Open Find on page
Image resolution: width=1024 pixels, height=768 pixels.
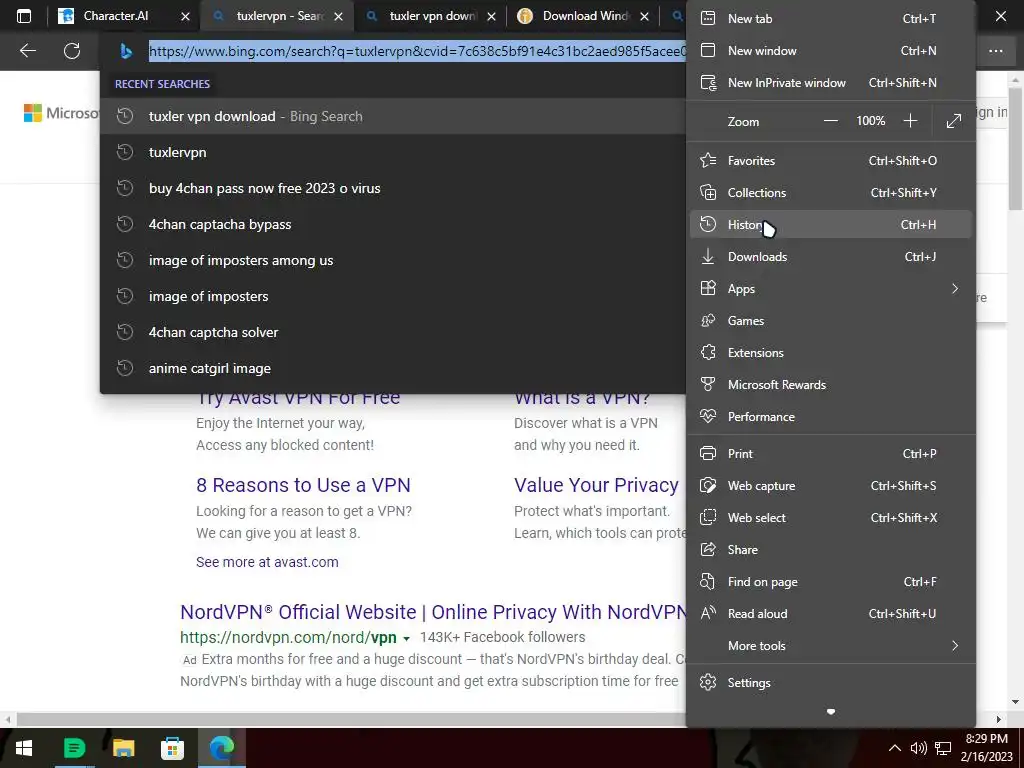click(831, 582)
